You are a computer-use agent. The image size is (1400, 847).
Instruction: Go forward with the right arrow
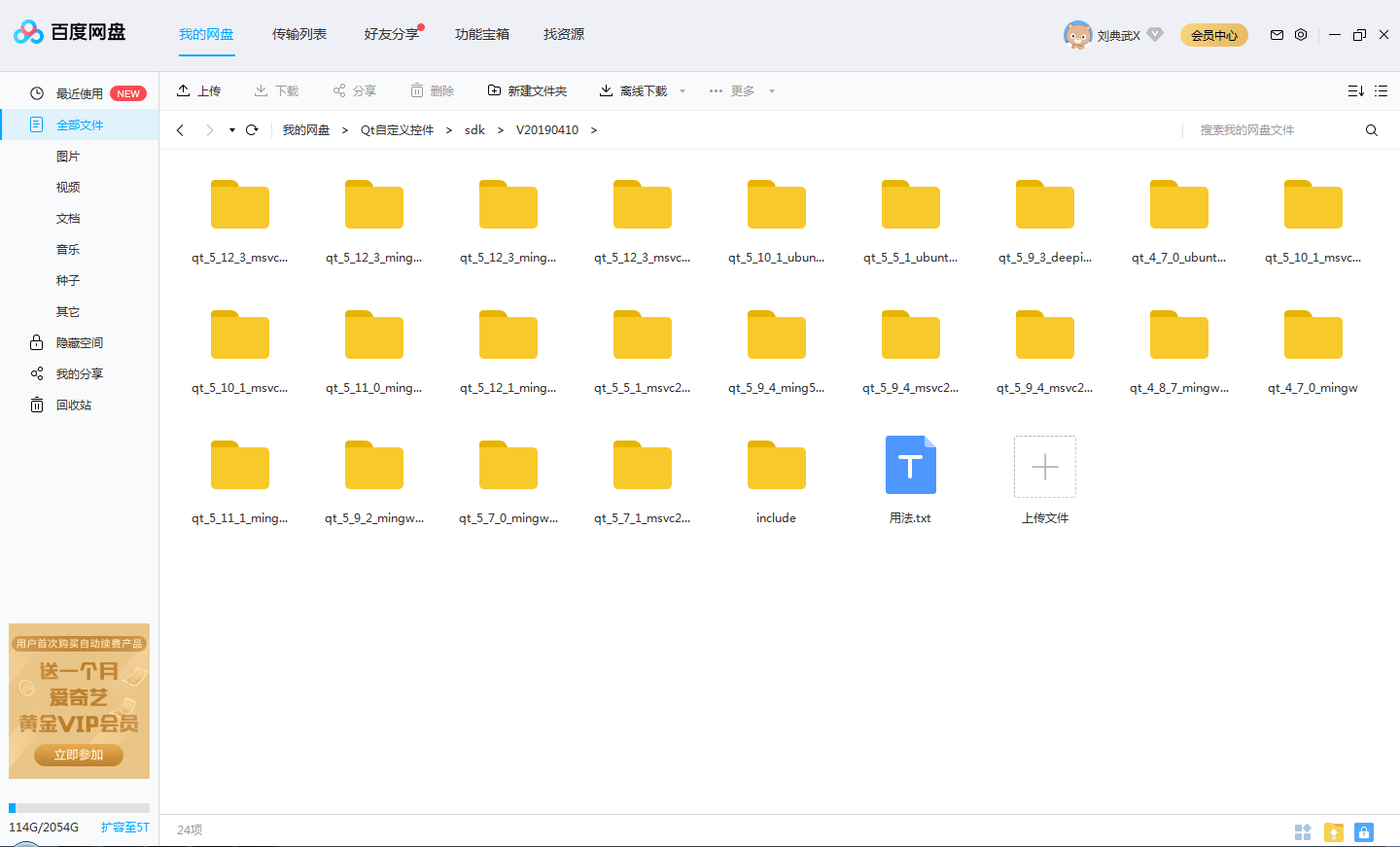coord(209,129)
